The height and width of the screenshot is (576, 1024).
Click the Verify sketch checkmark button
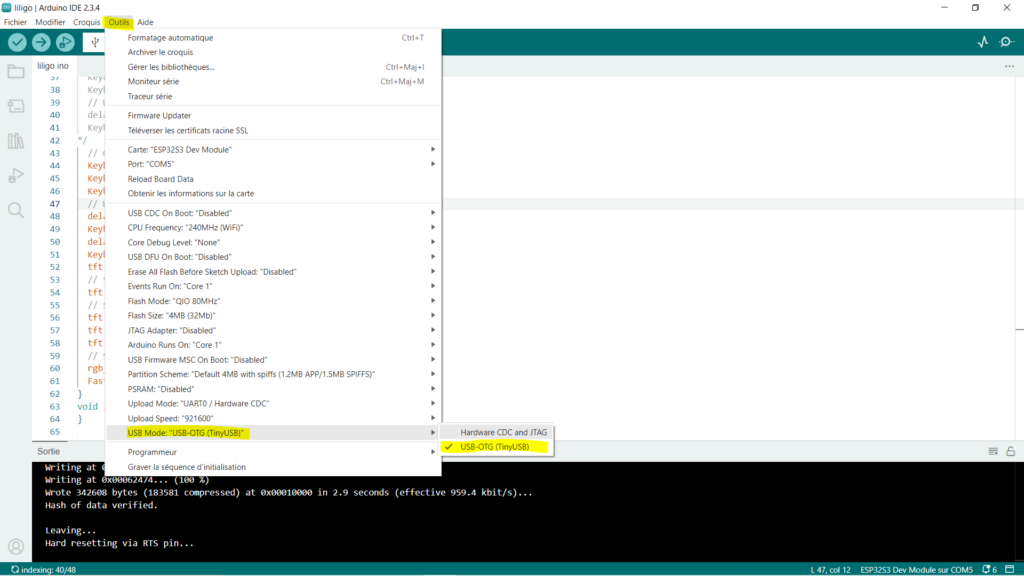[x=17, y=42]
